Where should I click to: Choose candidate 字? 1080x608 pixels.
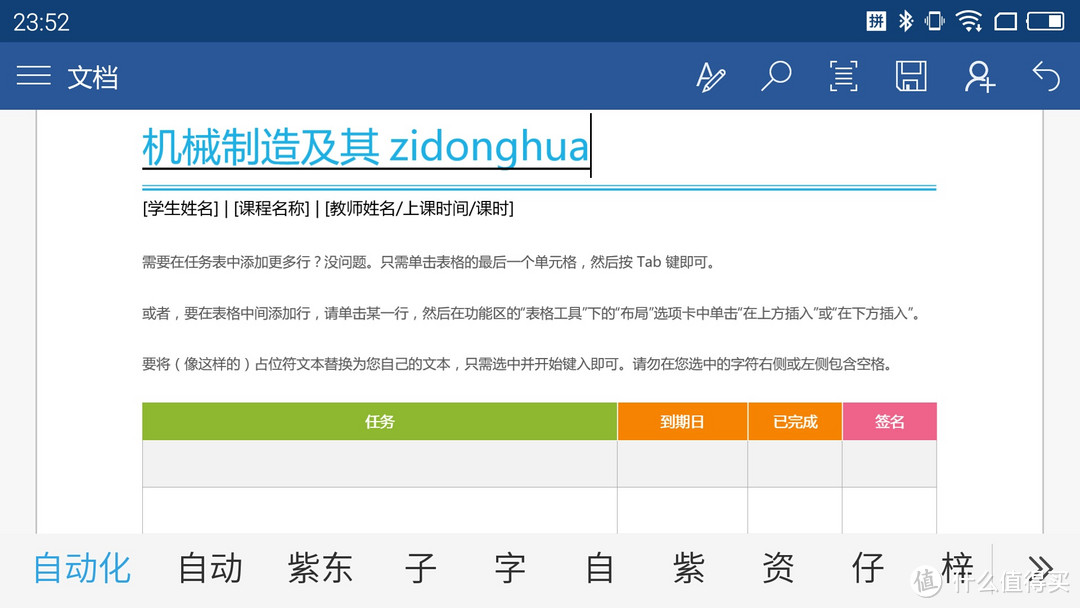510,569
